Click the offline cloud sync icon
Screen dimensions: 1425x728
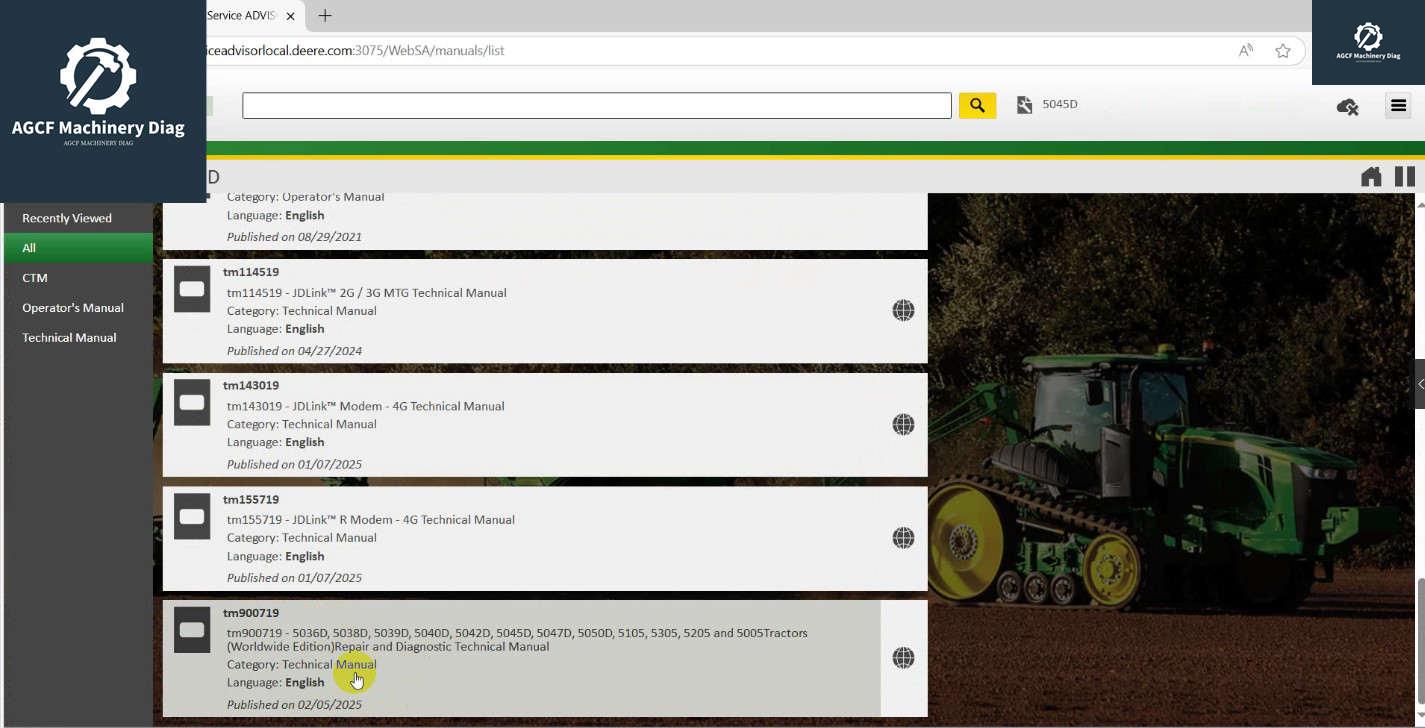1347,105
